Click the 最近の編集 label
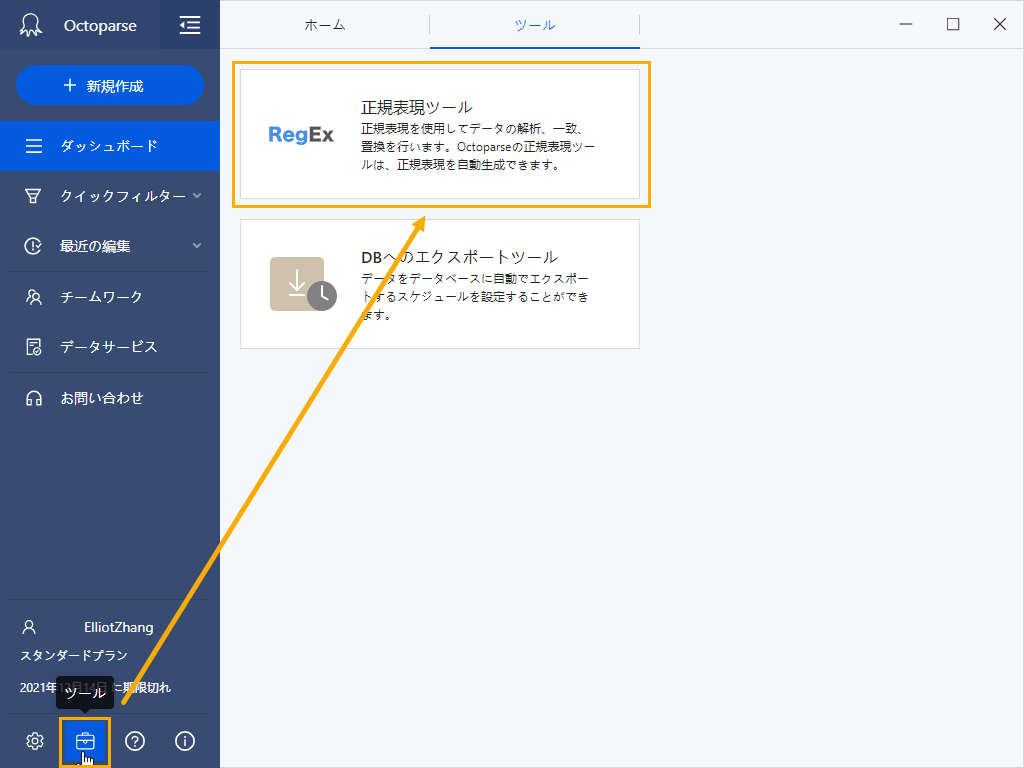The image size is (1024, 768). coord(95,246)
